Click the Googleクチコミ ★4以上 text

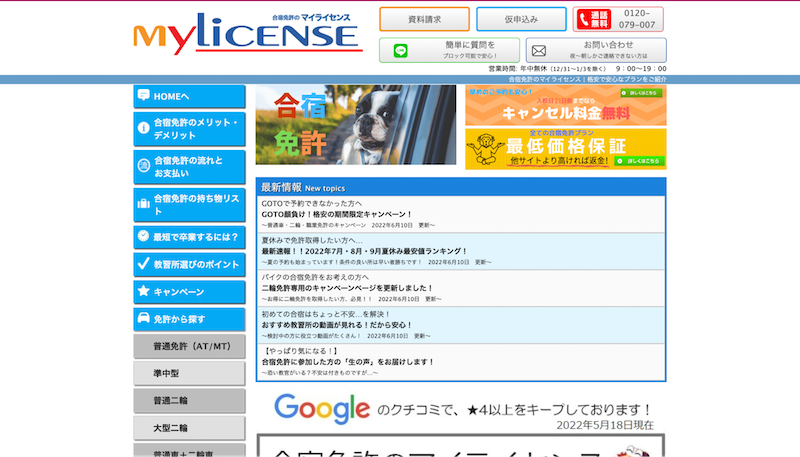click(514, 410)
